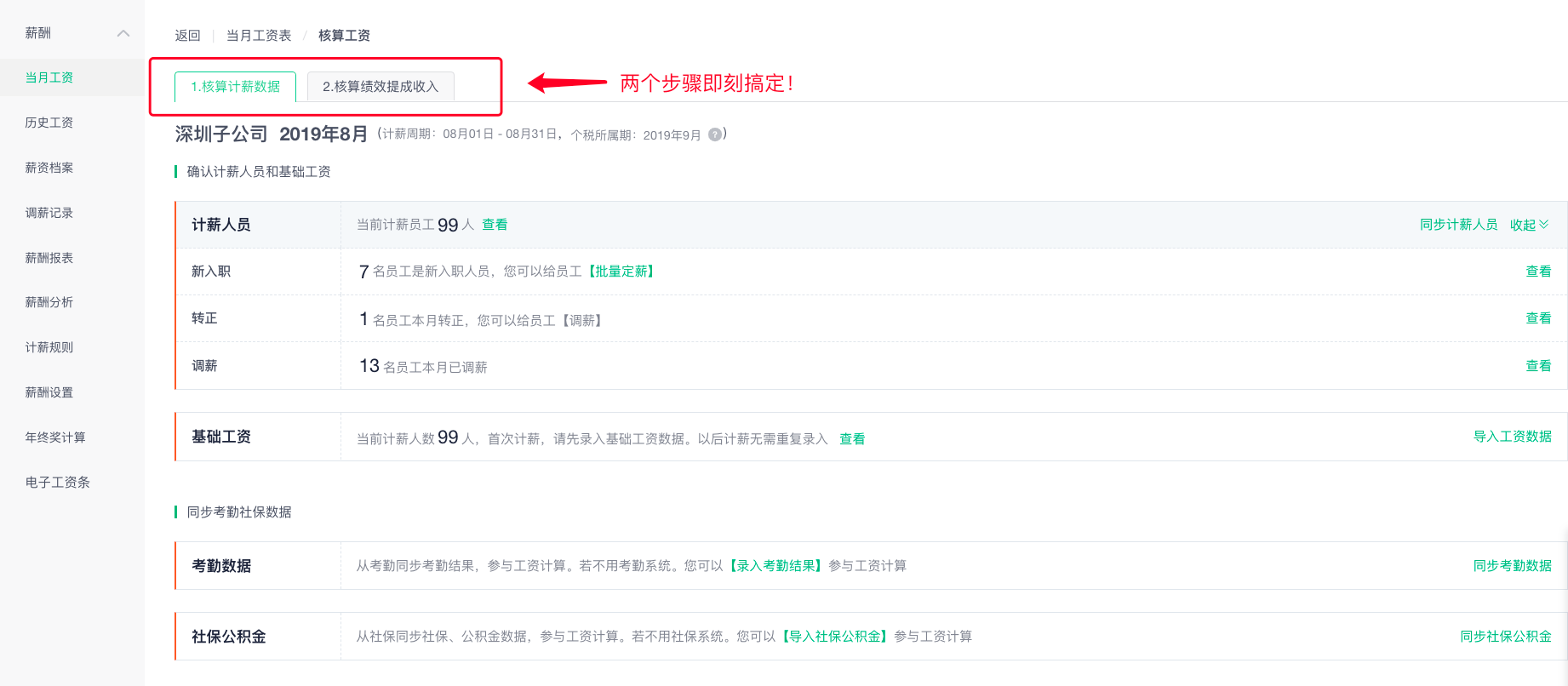Click 查看 next to 当前计薪员工 99 人
The height and width of the screenshot is (686, 1568).
click(x=495, y=225)
